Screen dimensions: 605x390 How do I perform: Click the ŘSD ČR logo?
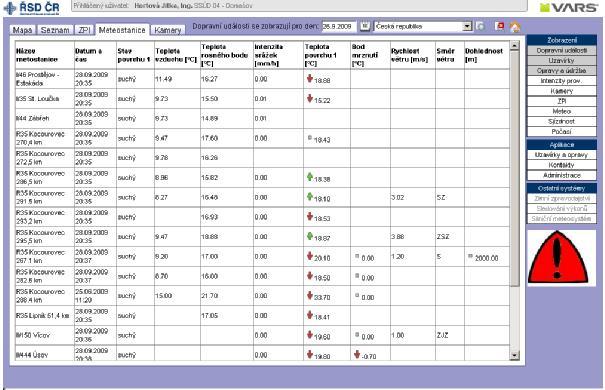tap(32, 8)
